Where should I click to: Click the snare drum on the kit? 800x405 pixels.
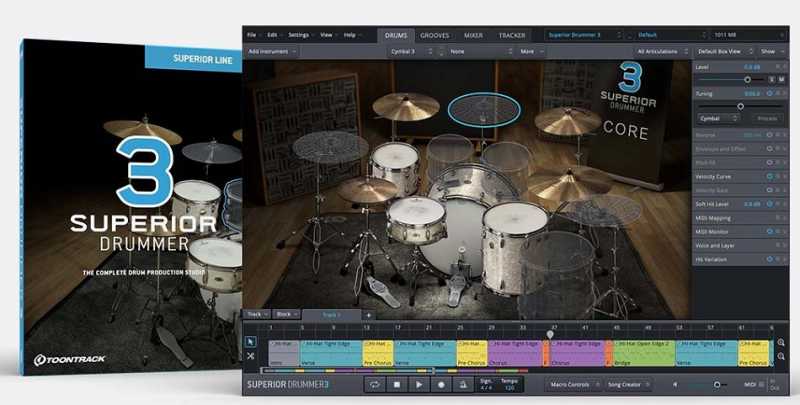pyautogui.click(x=417, y=219)
